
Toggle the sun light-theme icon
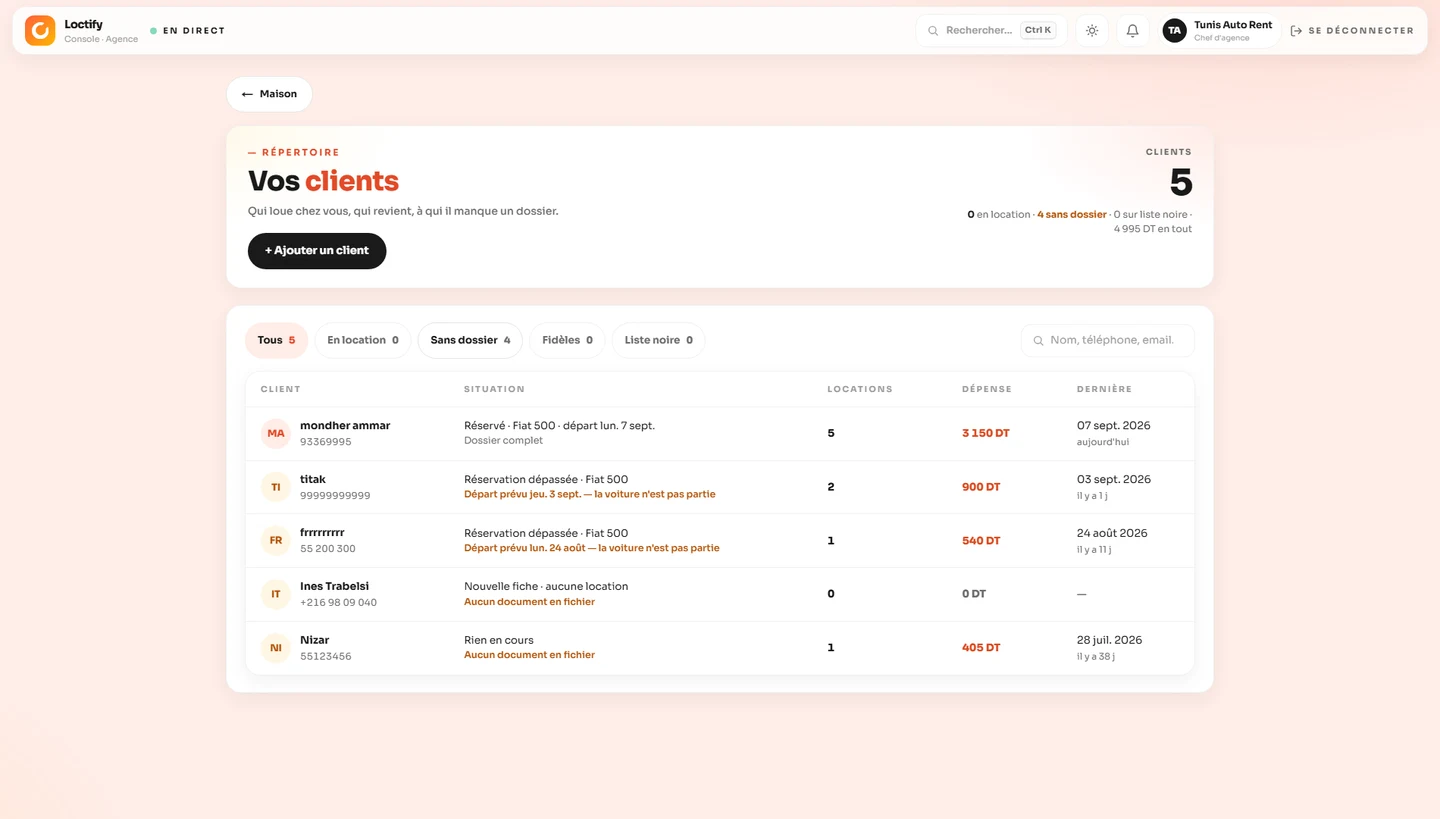[1092, 31]
